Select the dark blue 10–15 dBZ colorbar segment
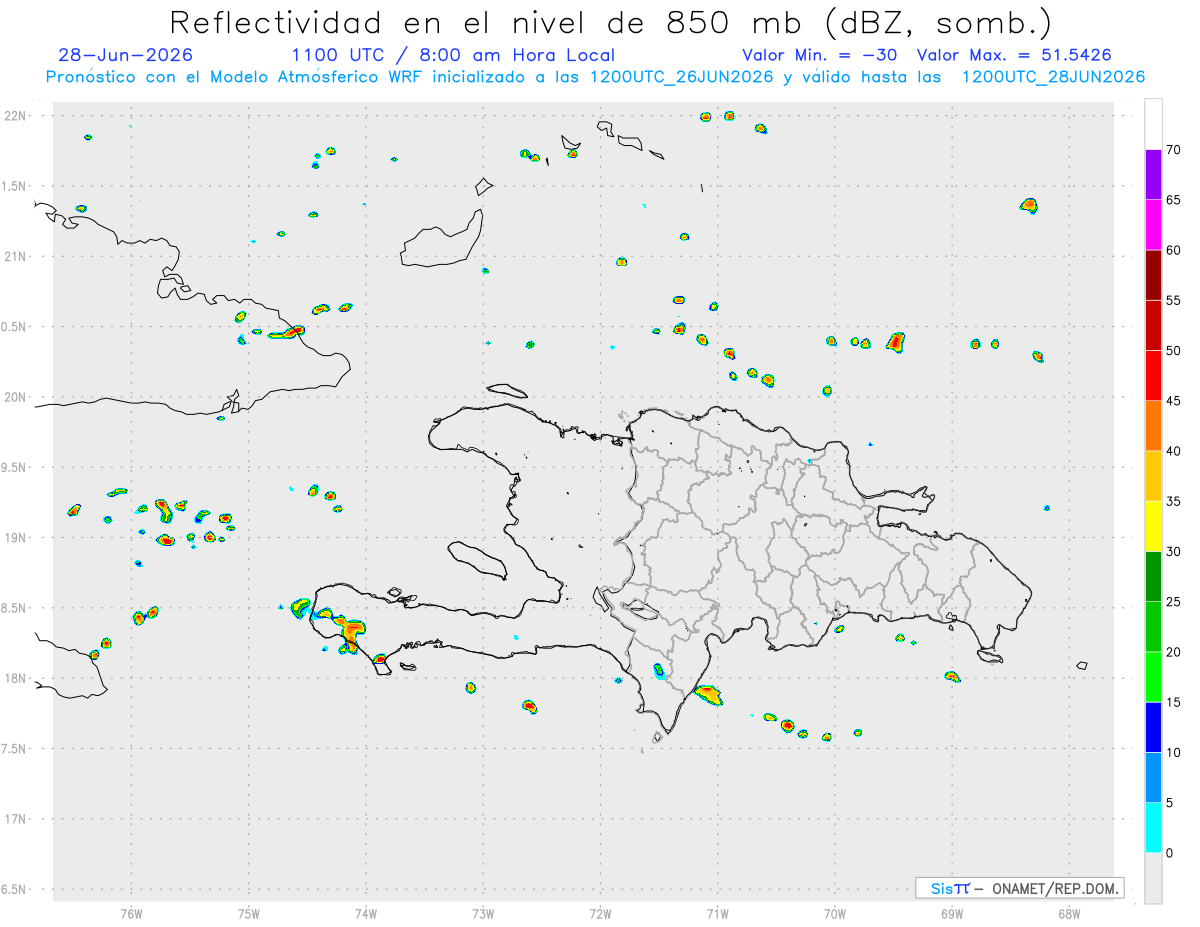 pyautogui.click(x=1153, y=727)
